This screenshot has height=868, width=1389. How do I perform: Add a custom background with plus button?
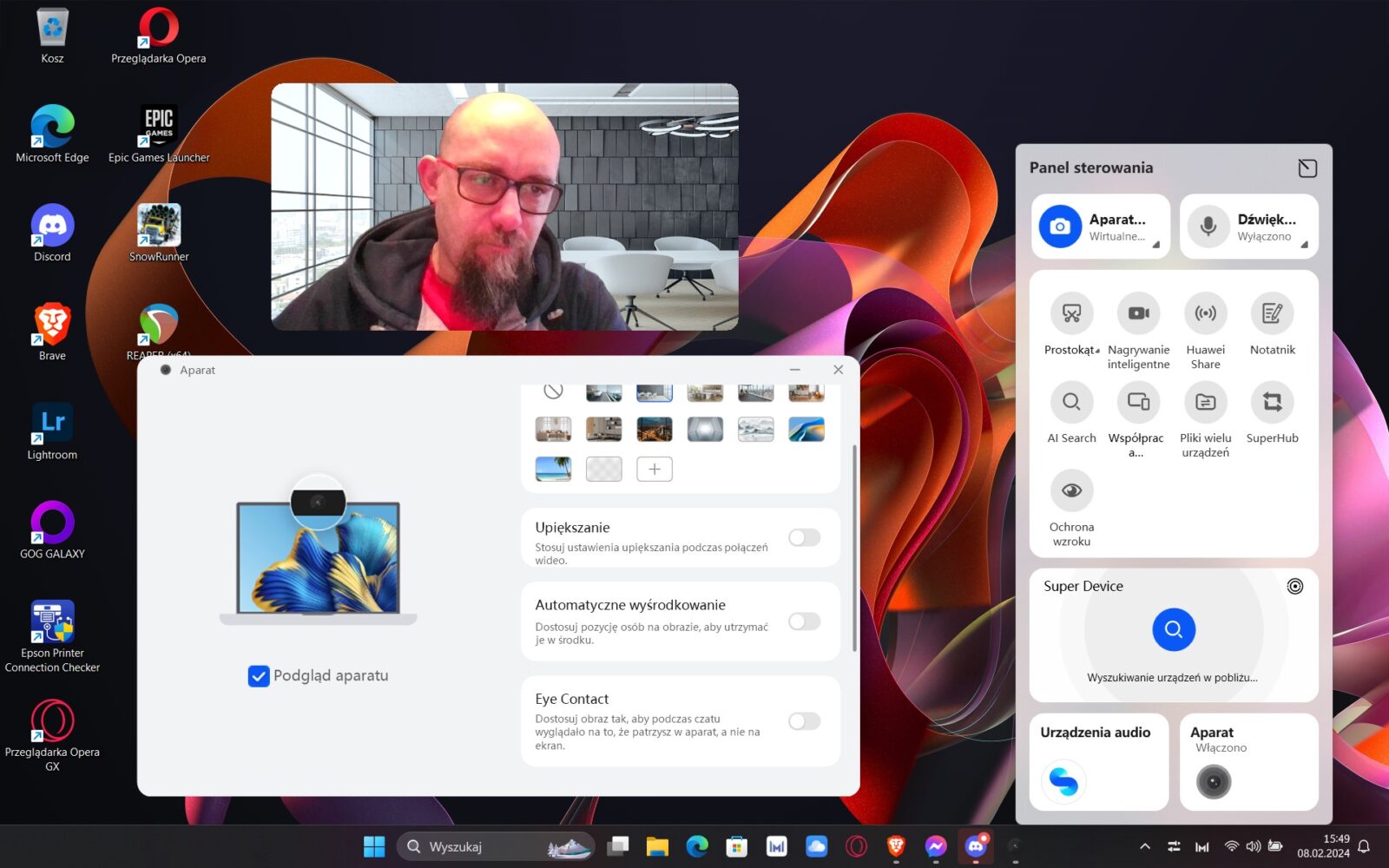point(655,470)
